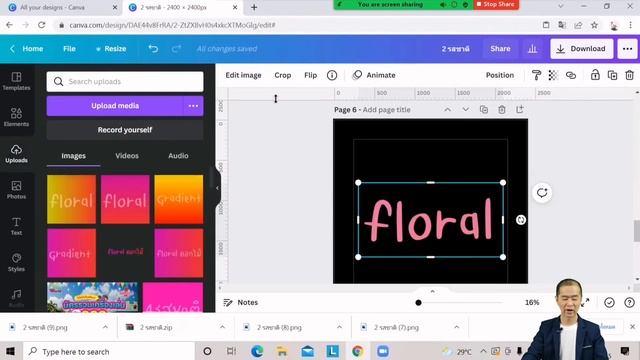Click the link chain icon
Viewport: 640px width, 360px height.
point(571,75)
